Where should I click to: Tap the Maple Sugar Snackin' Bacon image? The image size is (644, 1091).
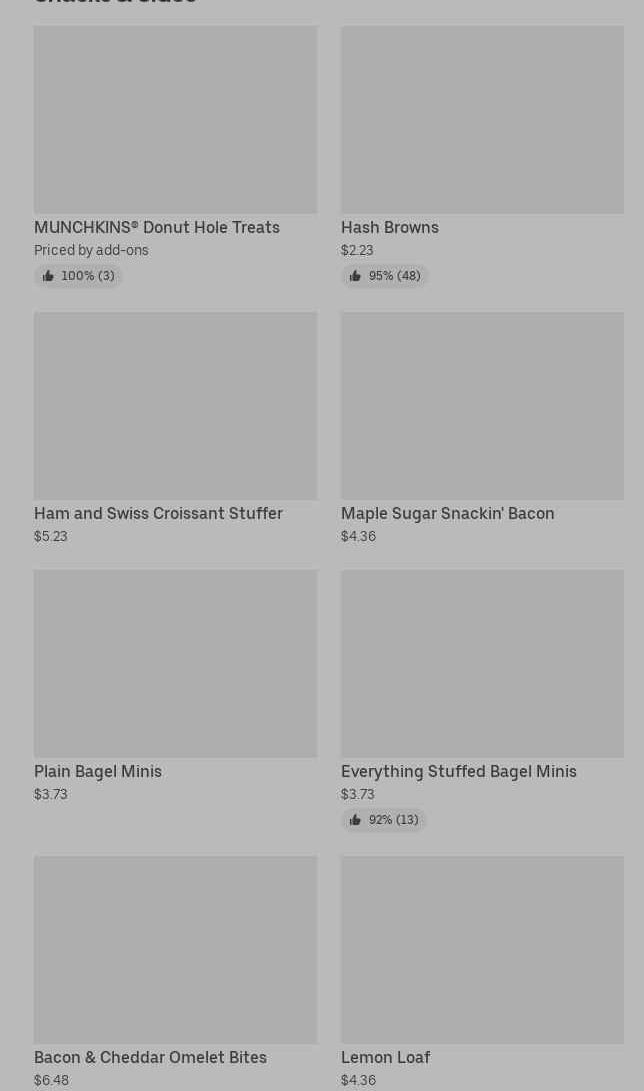482,405
